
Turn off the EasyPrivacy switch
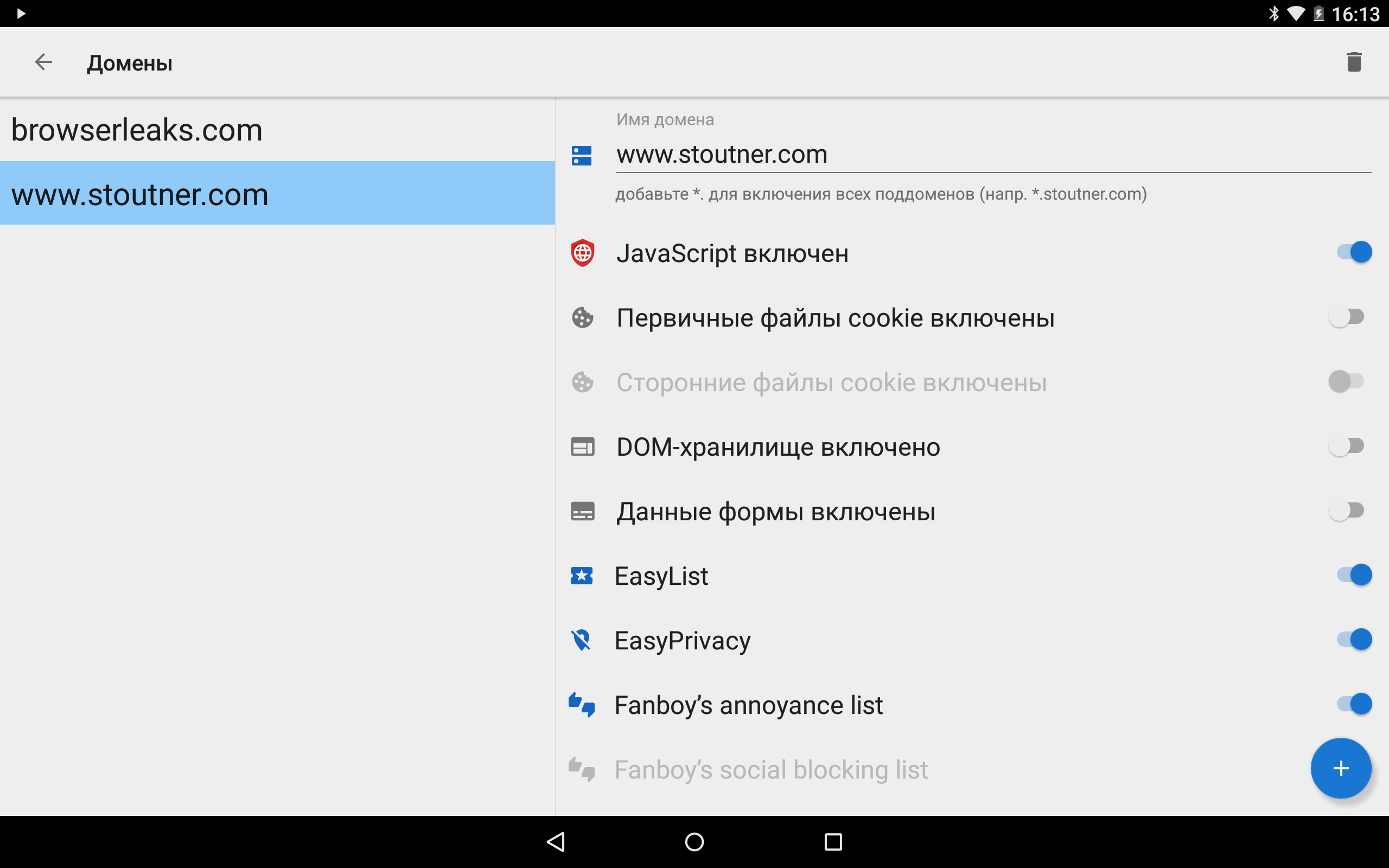pyautogui.click(x=1353, y=640)
